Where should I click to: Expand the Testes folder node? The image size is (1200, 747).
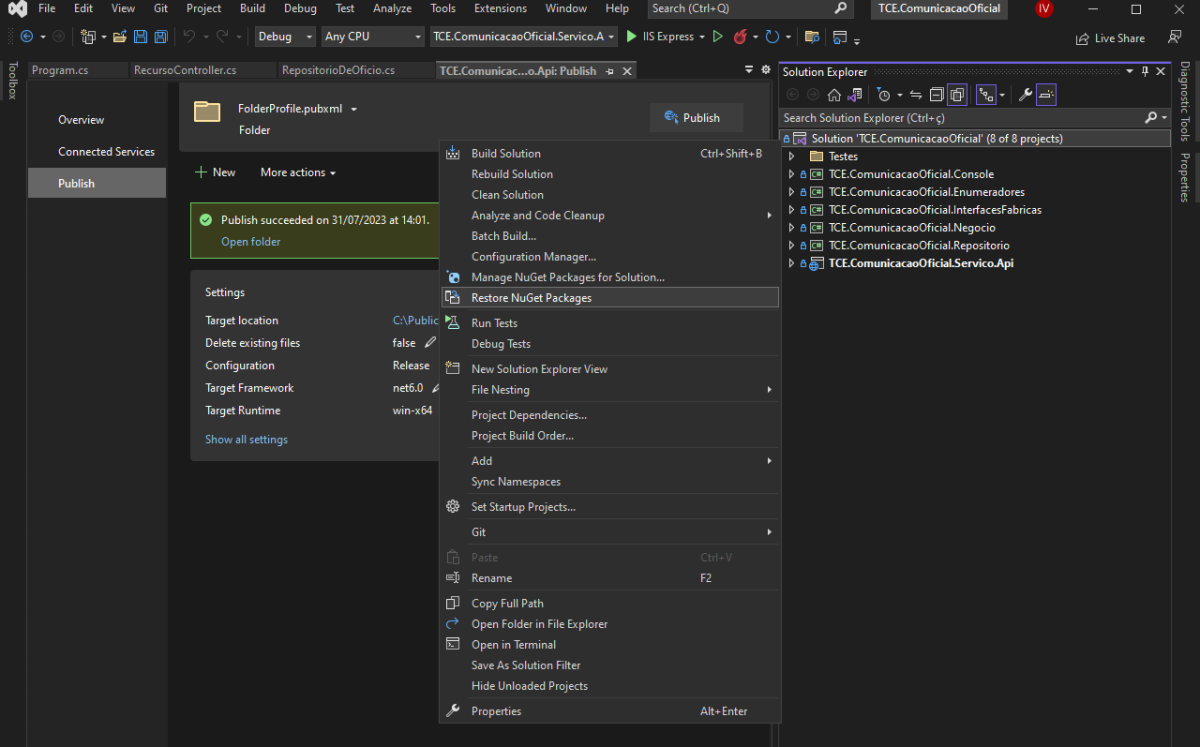(792, 157)
